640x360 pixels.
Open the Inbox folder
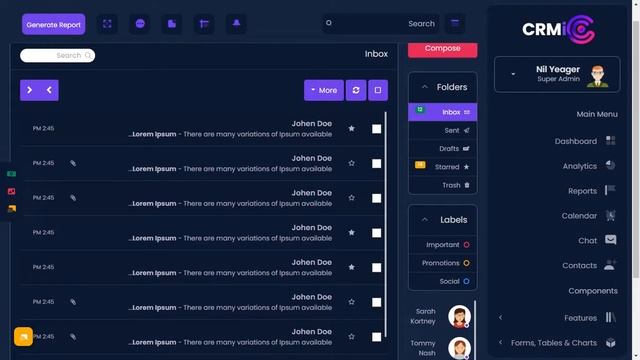point(442,112)
